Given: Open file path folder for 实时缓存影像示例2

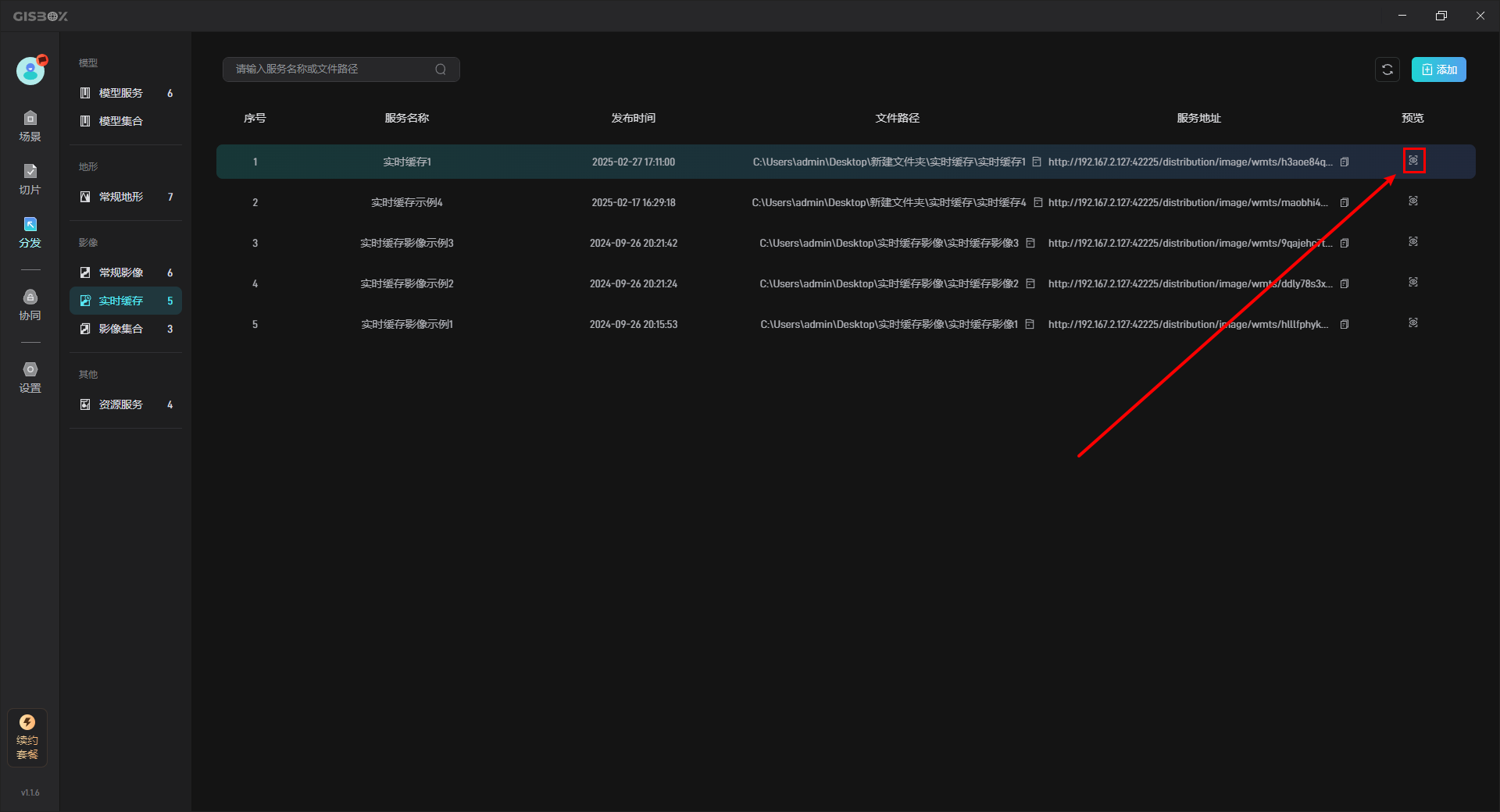Looking at the screenshot, I should (1030, 283).
